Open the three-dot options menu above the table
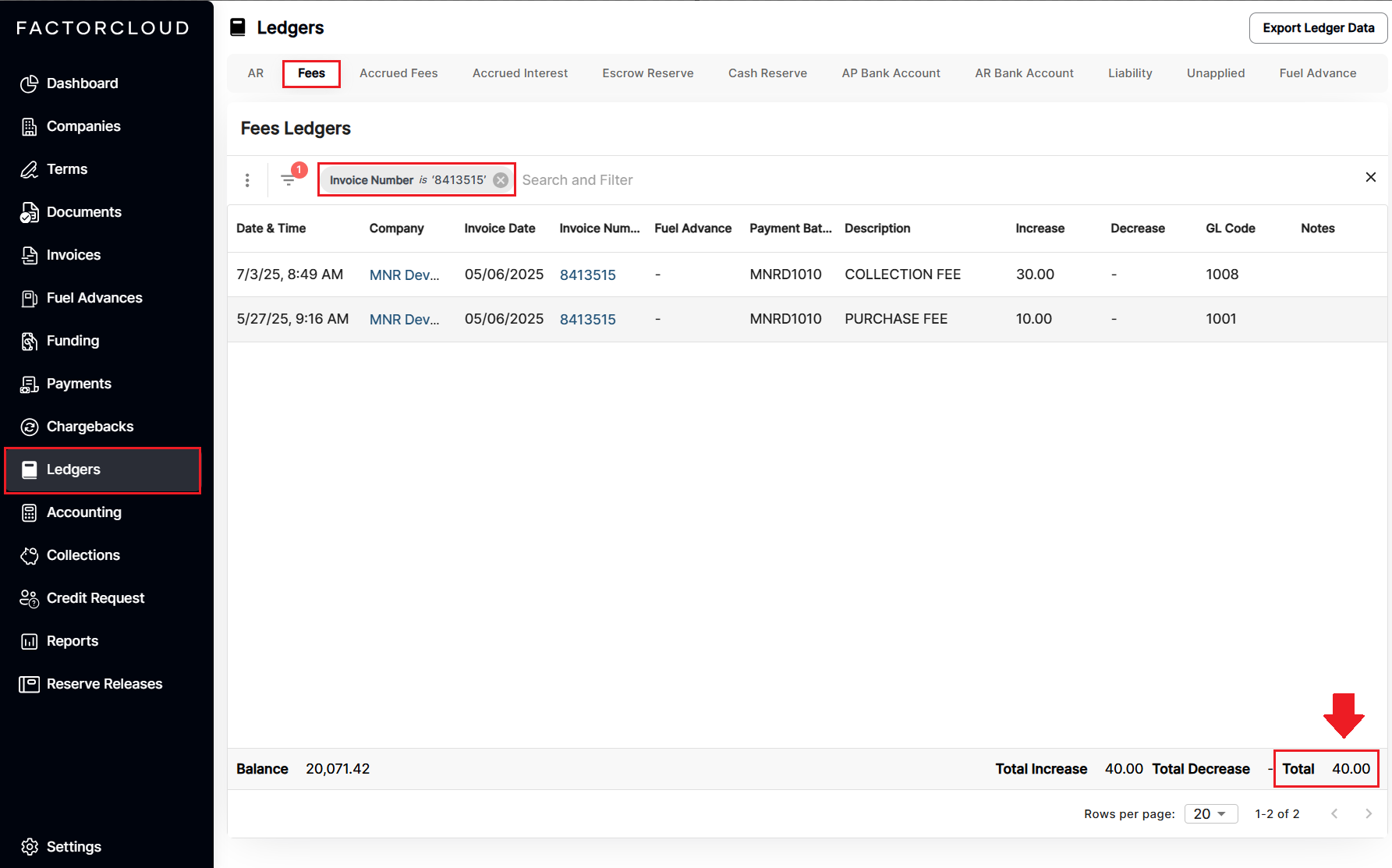The image size is (1392, 868). [247, 179]
